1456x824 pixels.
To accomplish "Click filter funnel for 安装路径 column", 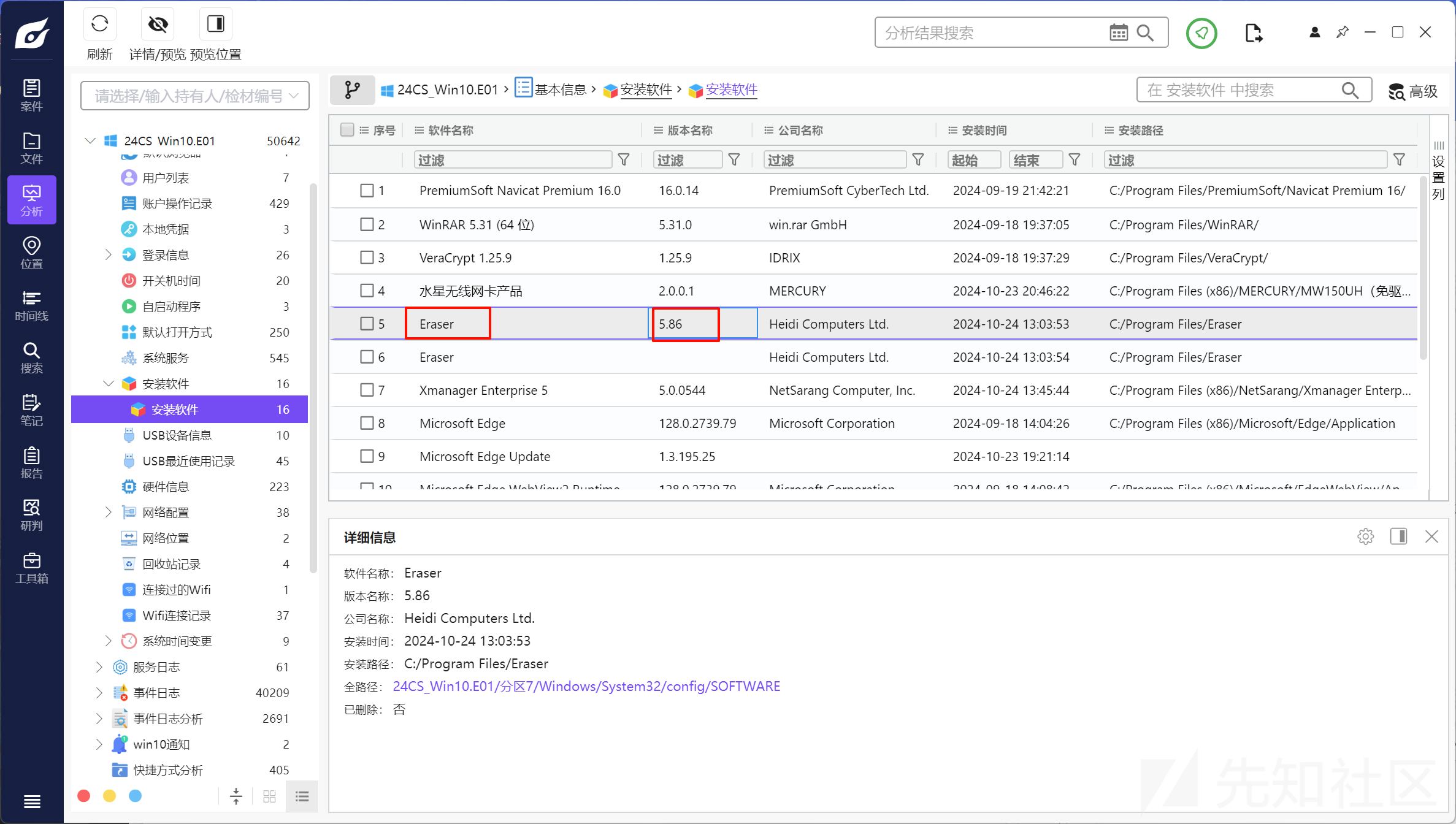I will (x=1399, y=159).
